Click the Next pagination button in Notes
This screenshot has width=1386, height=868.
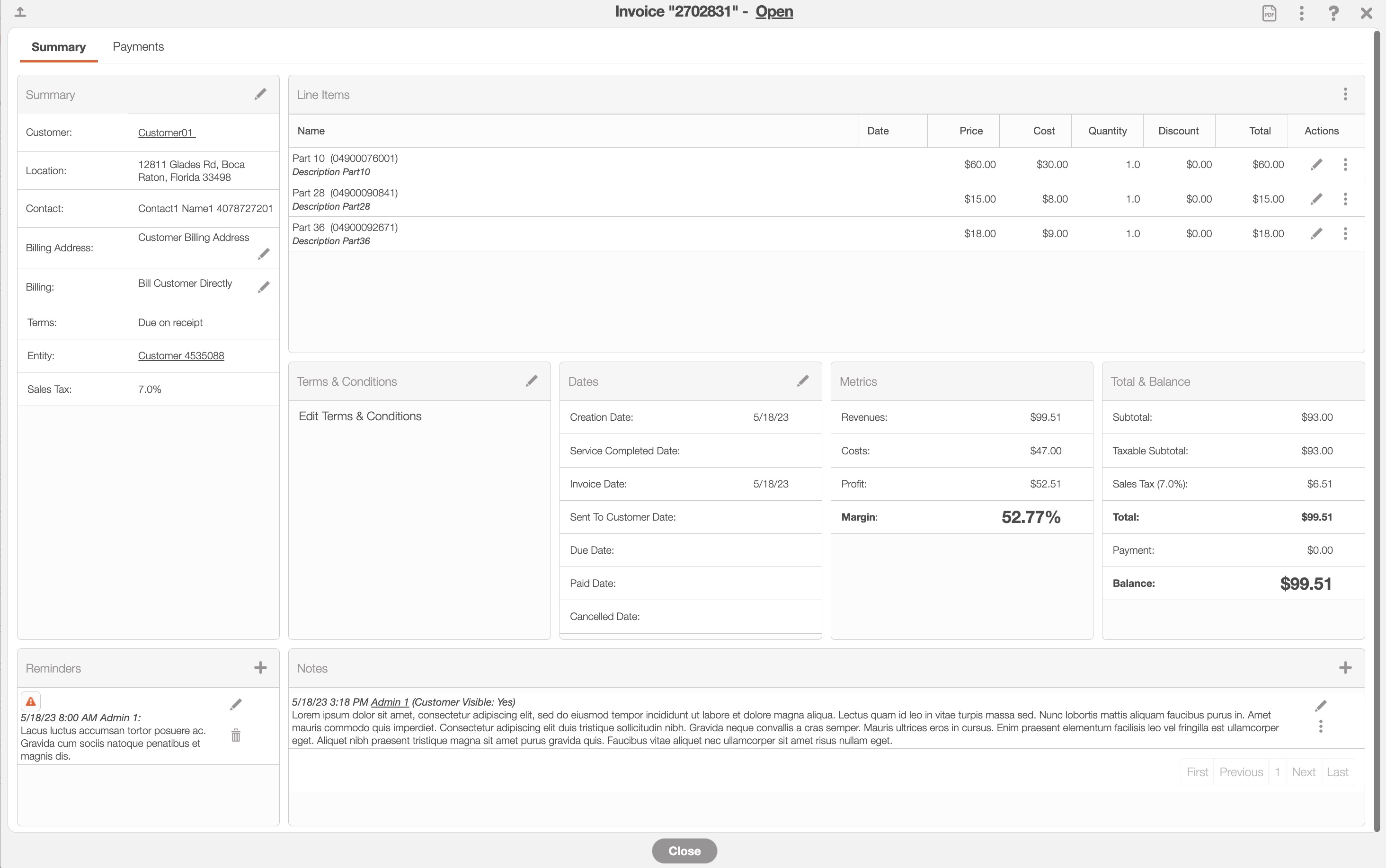click(x=1303, y=772)
